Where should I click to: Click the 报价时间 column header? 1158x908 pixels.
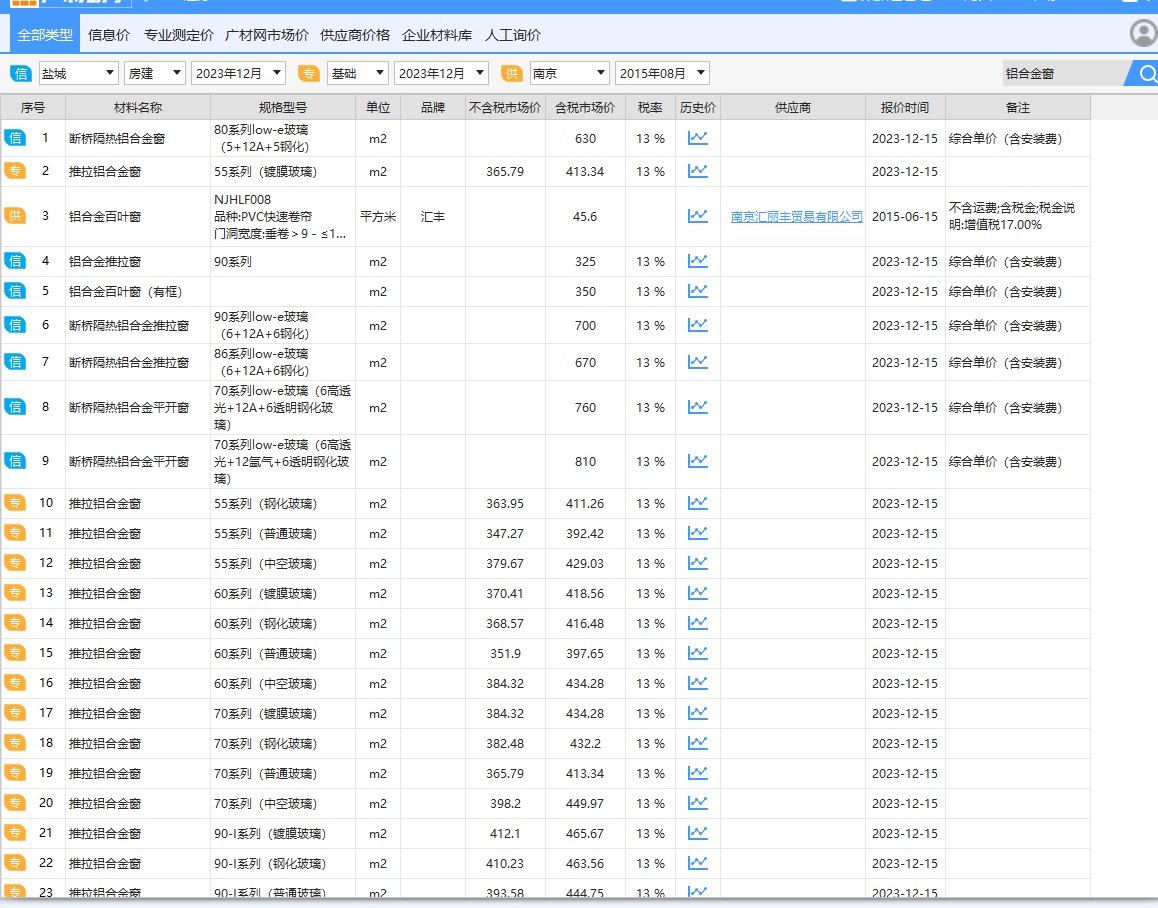tap(905, 107)
